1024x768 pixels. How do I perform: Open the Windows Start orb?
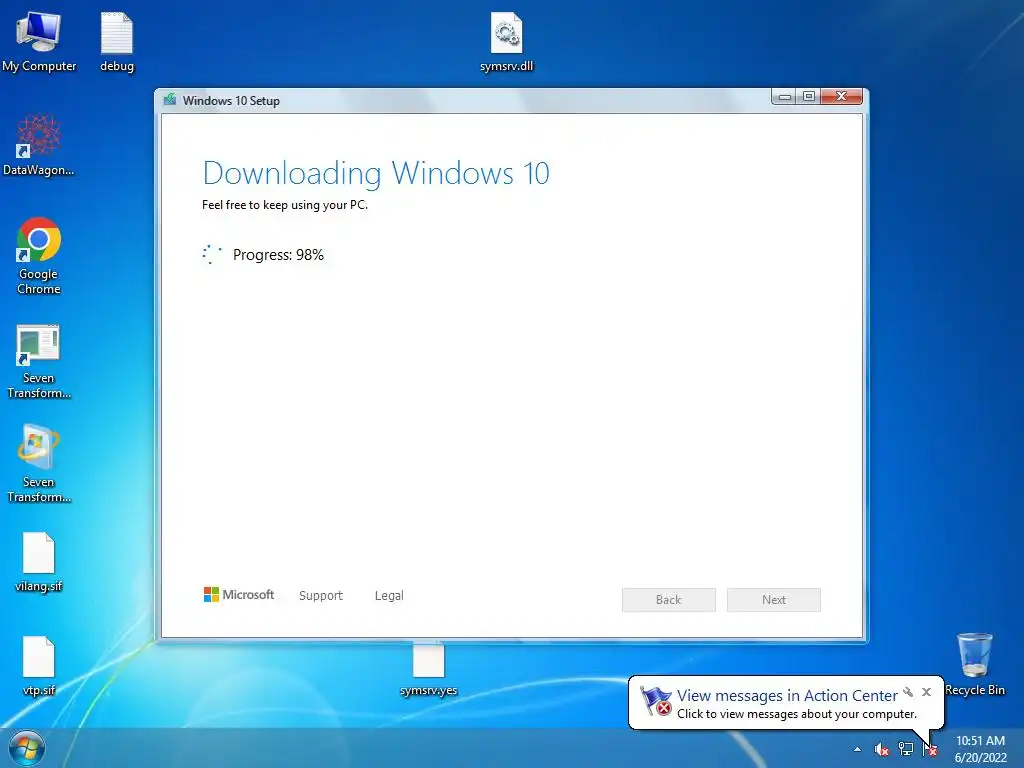coord(27,748)
